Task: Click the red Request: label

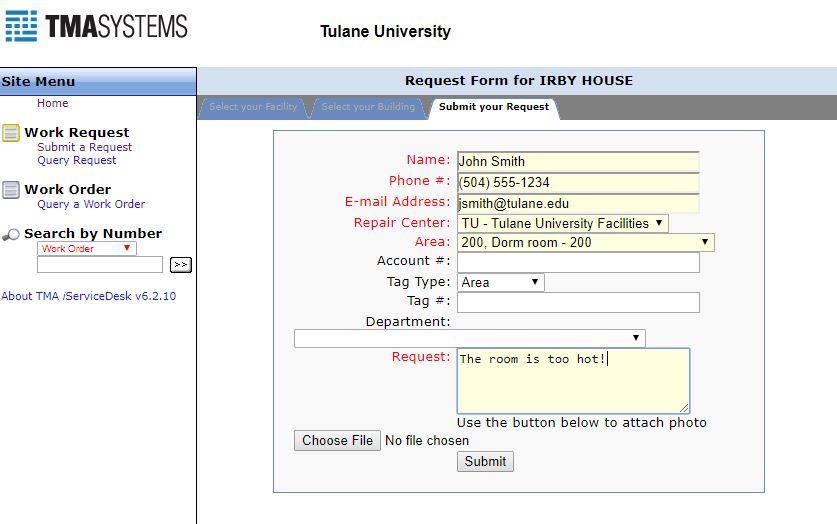Action: (x=421, y=356)
